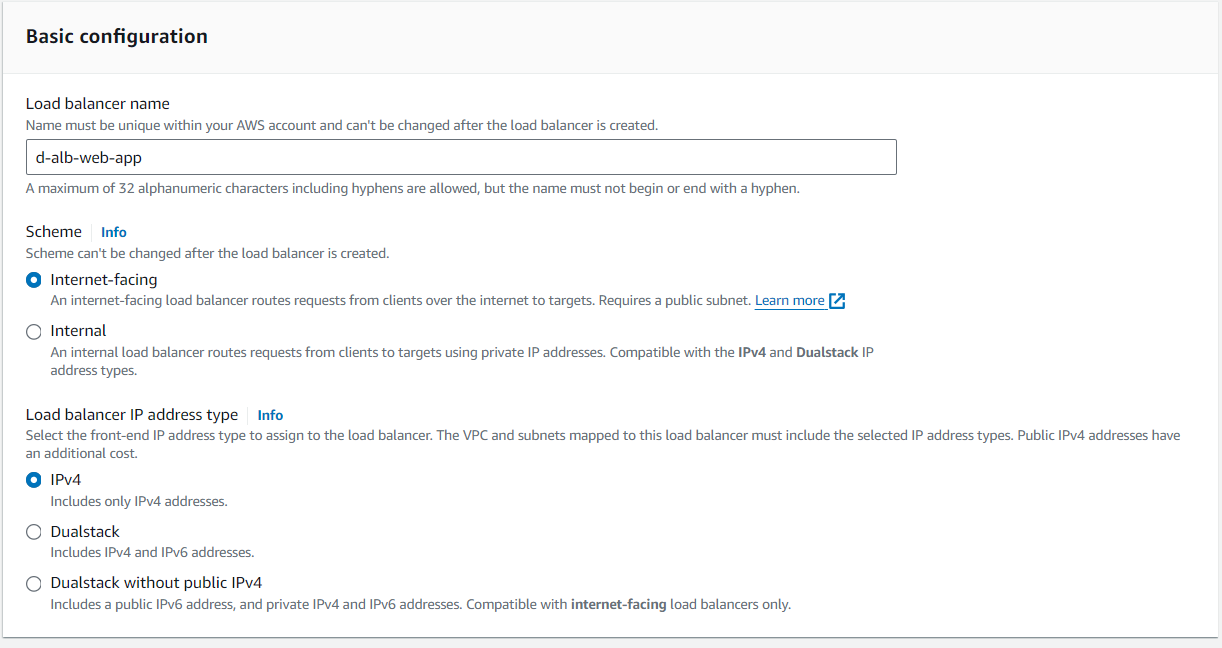Pick the Dualstack radio button
The height and width of the screenshot is (648, 1222).
tap(34, 532)
